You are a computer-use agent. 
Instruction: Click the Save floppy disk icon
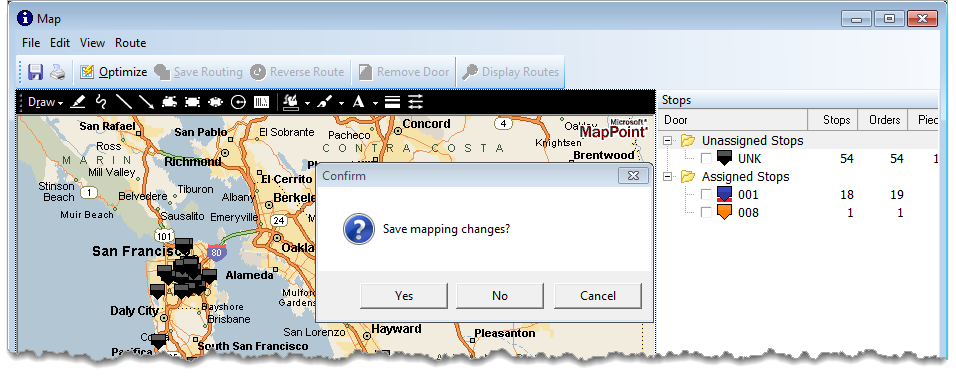tap(35, 72)
